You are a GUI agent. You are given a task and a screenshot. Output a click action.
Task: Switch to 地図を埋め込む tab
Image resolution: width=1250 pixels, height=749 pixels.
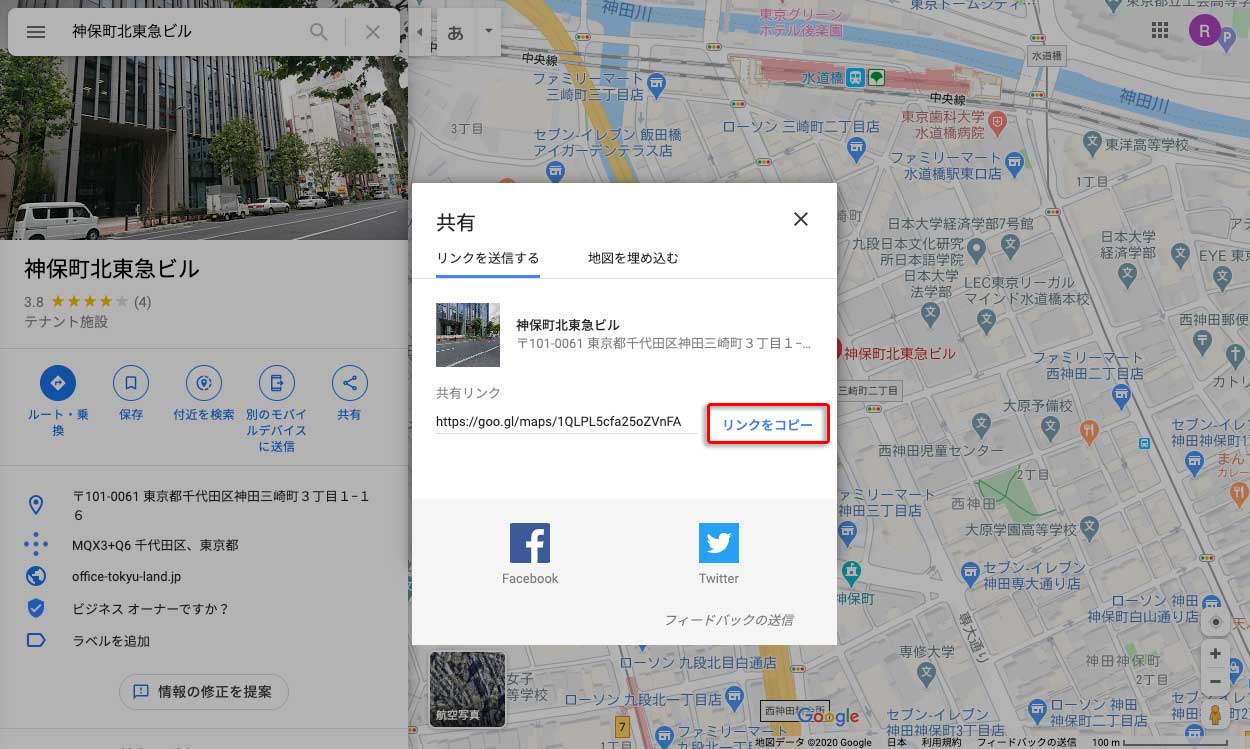pos(633,258)
